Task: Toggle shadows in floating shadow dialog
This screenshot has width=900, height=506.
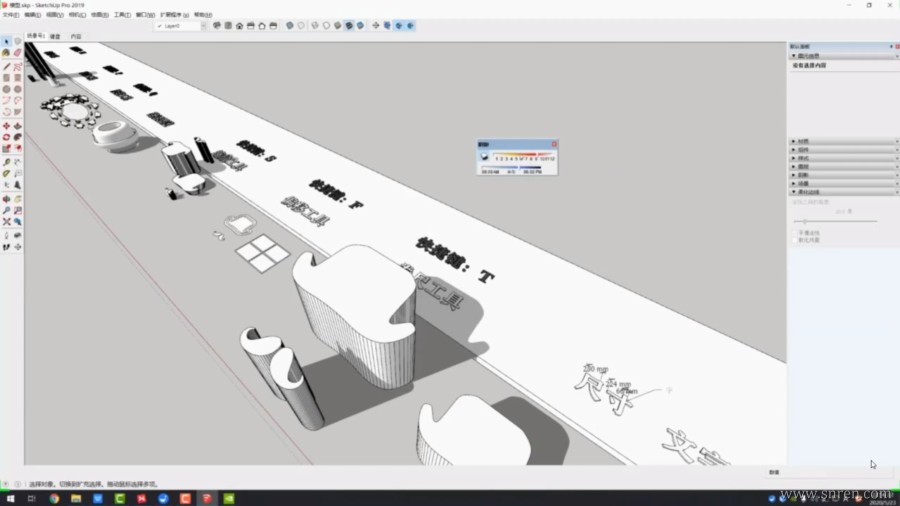Action: pos(484,157)
